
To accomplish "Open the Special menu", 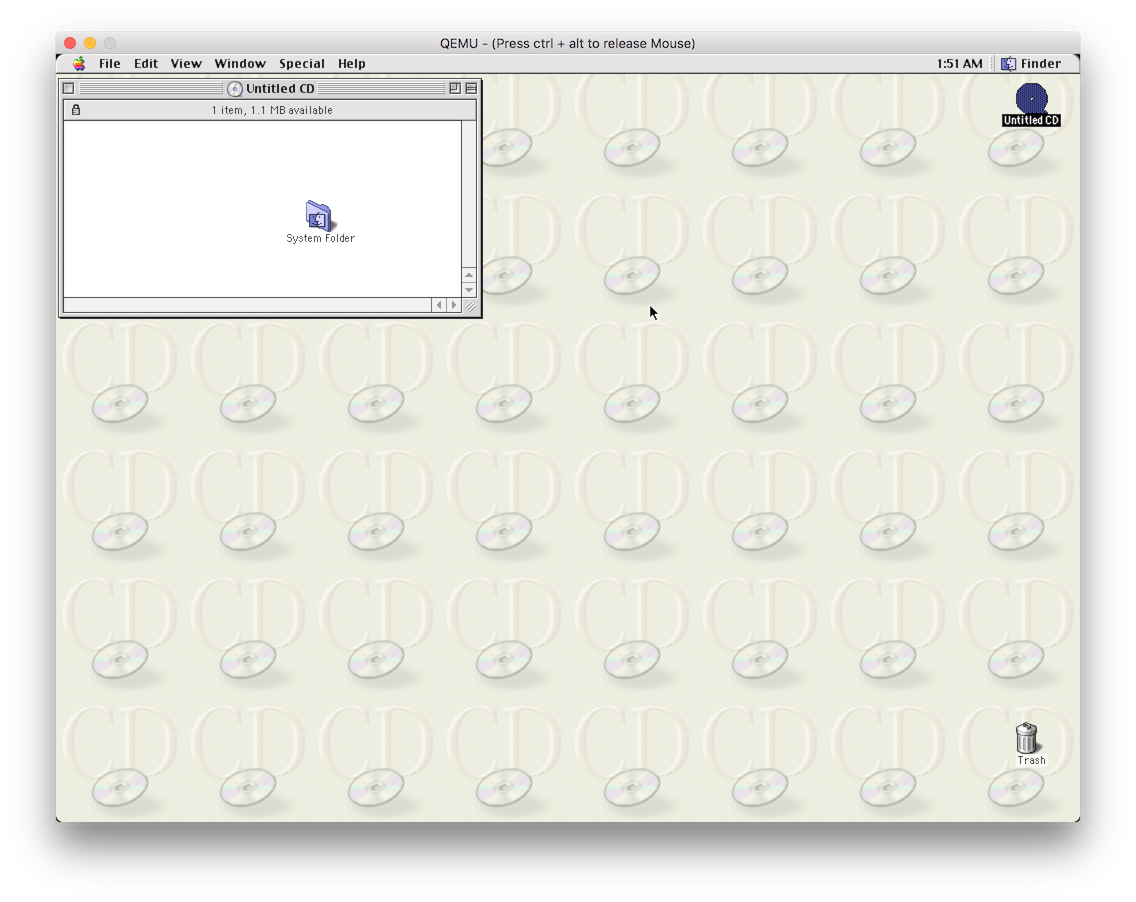I will coord(302,64).
